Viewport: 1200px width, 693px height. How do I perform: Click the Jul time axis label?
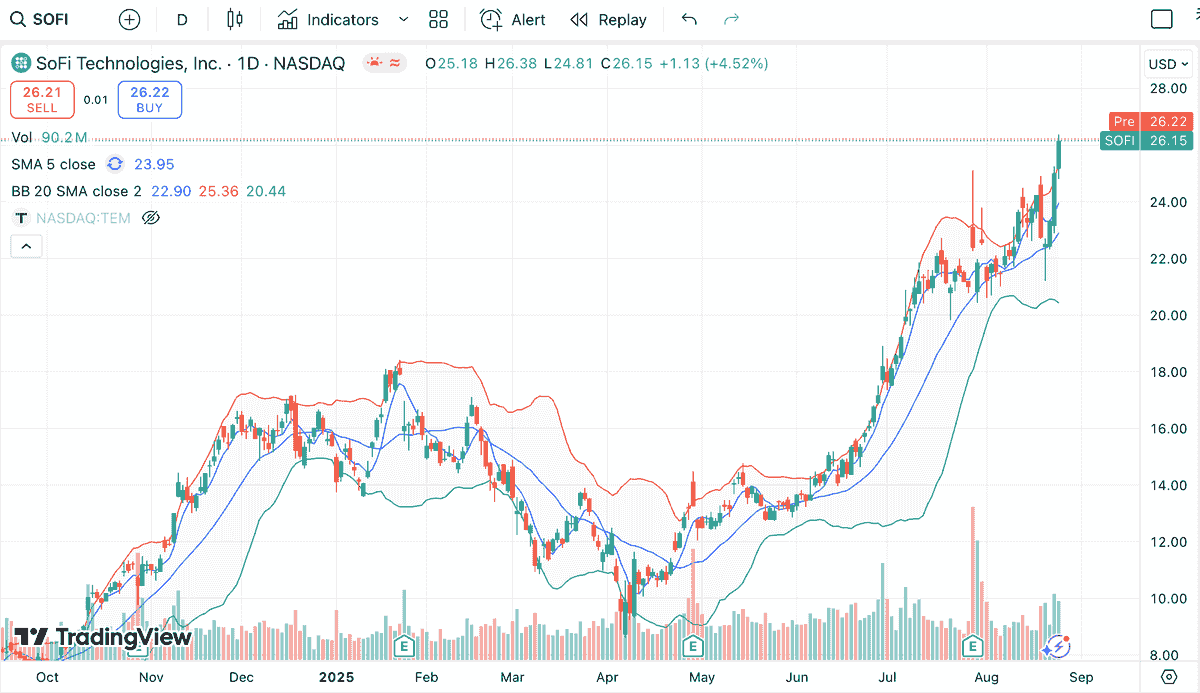click(x=886, y=677)
